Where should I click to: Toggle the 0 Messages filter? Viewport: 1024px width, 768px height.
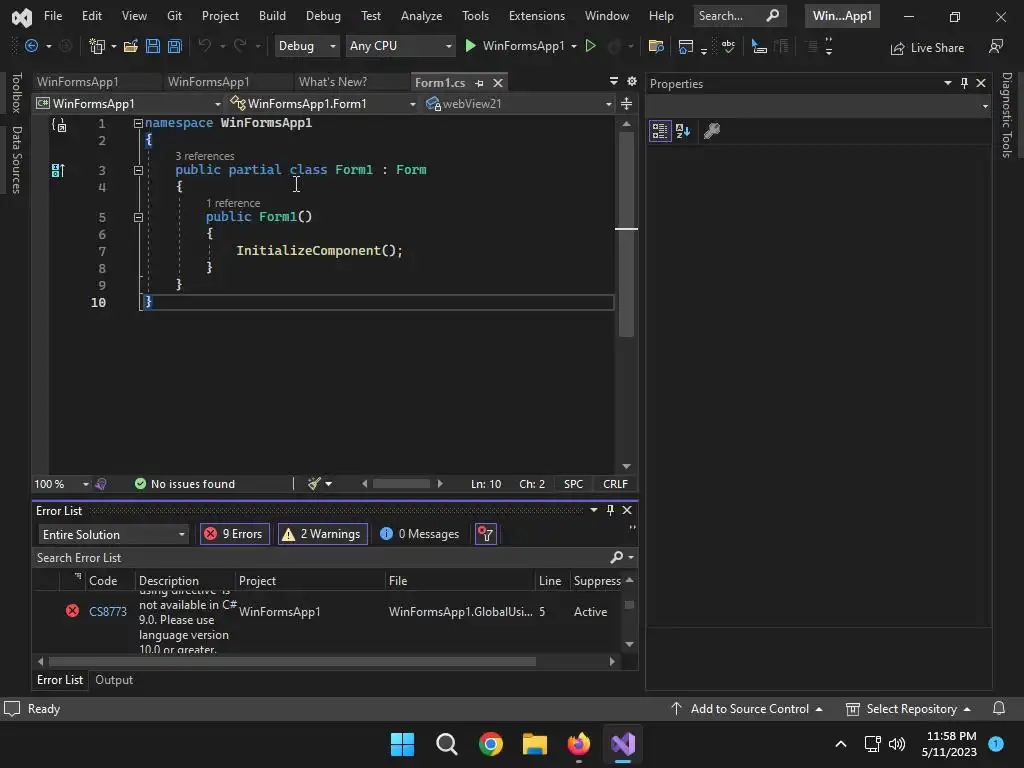coord(419,534)
